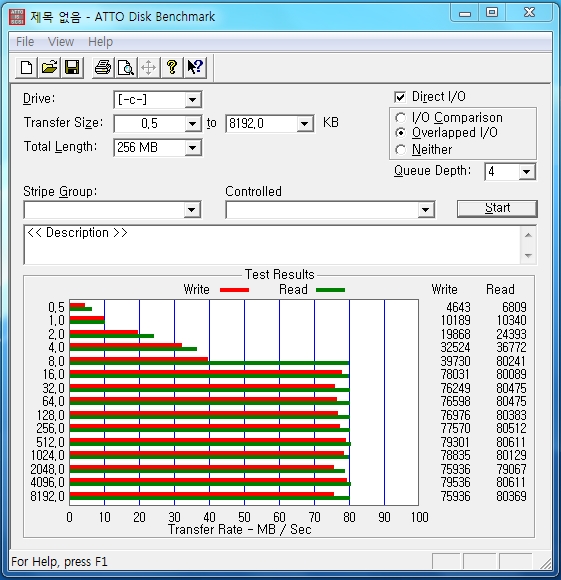Expand the Controlled dropdown
561x580 pixels.
tap(426, 210)
